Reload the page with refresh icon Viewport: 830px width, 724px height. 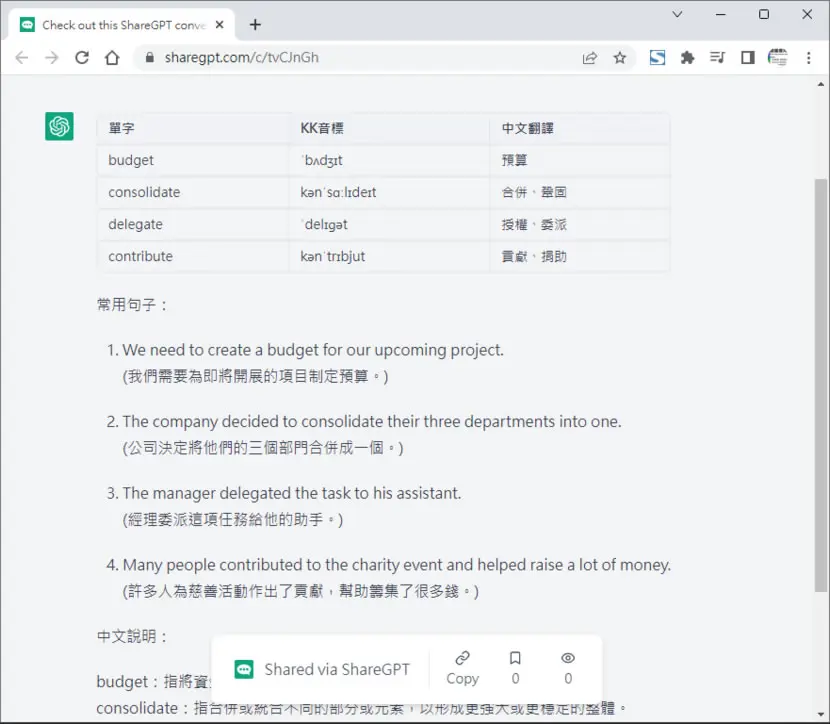[82, 57]
